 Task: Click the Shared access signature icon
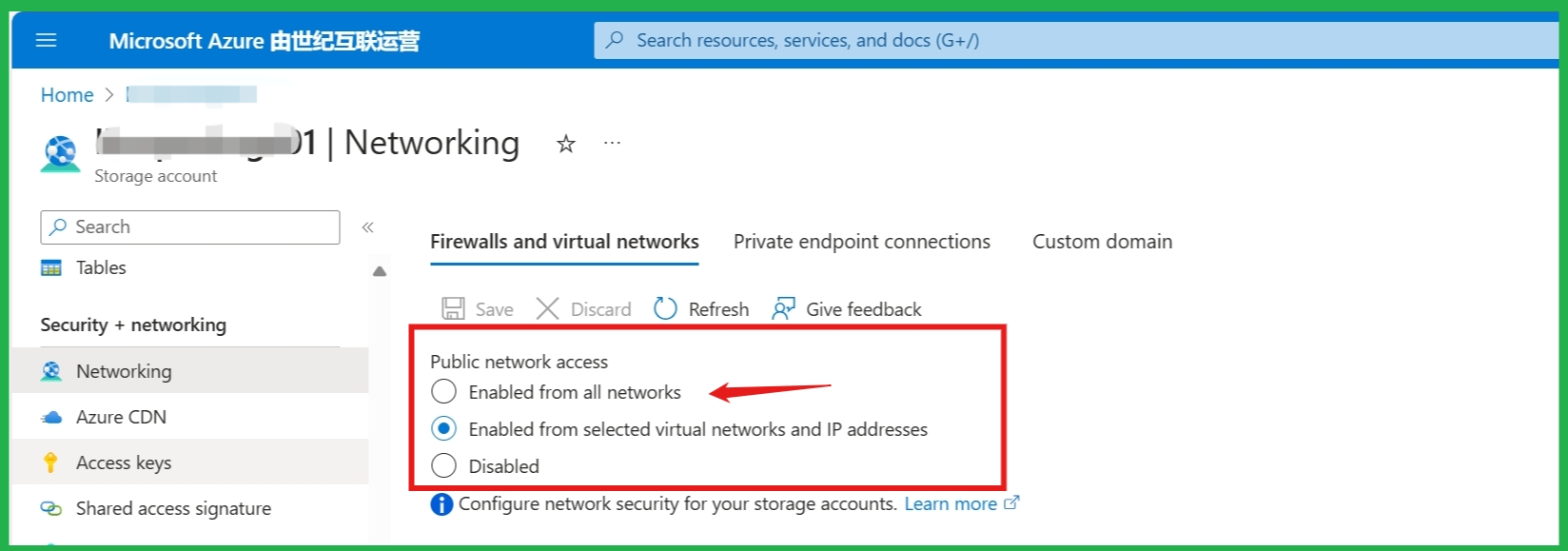51,508
